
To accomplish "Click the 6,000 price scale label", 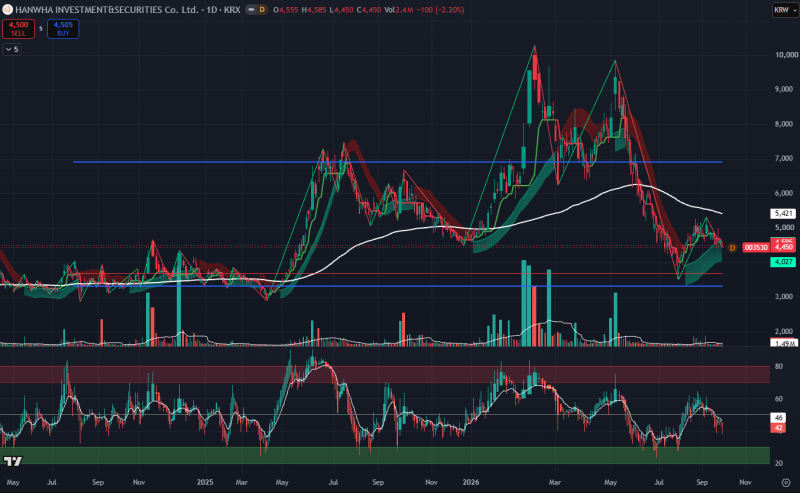I will click(784, 193).
